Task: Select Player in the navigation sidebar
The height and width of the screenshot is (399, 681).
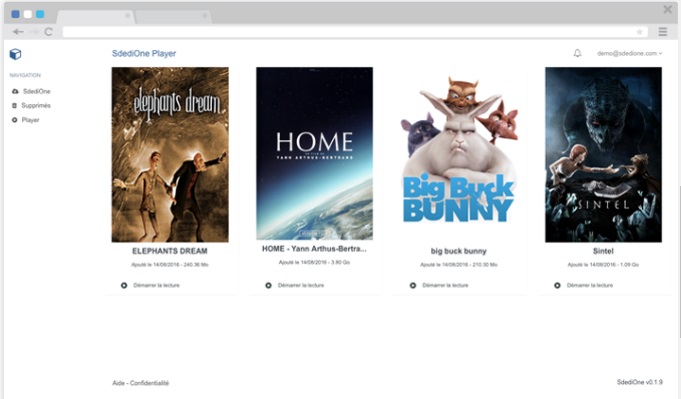Action: point(30,120)
